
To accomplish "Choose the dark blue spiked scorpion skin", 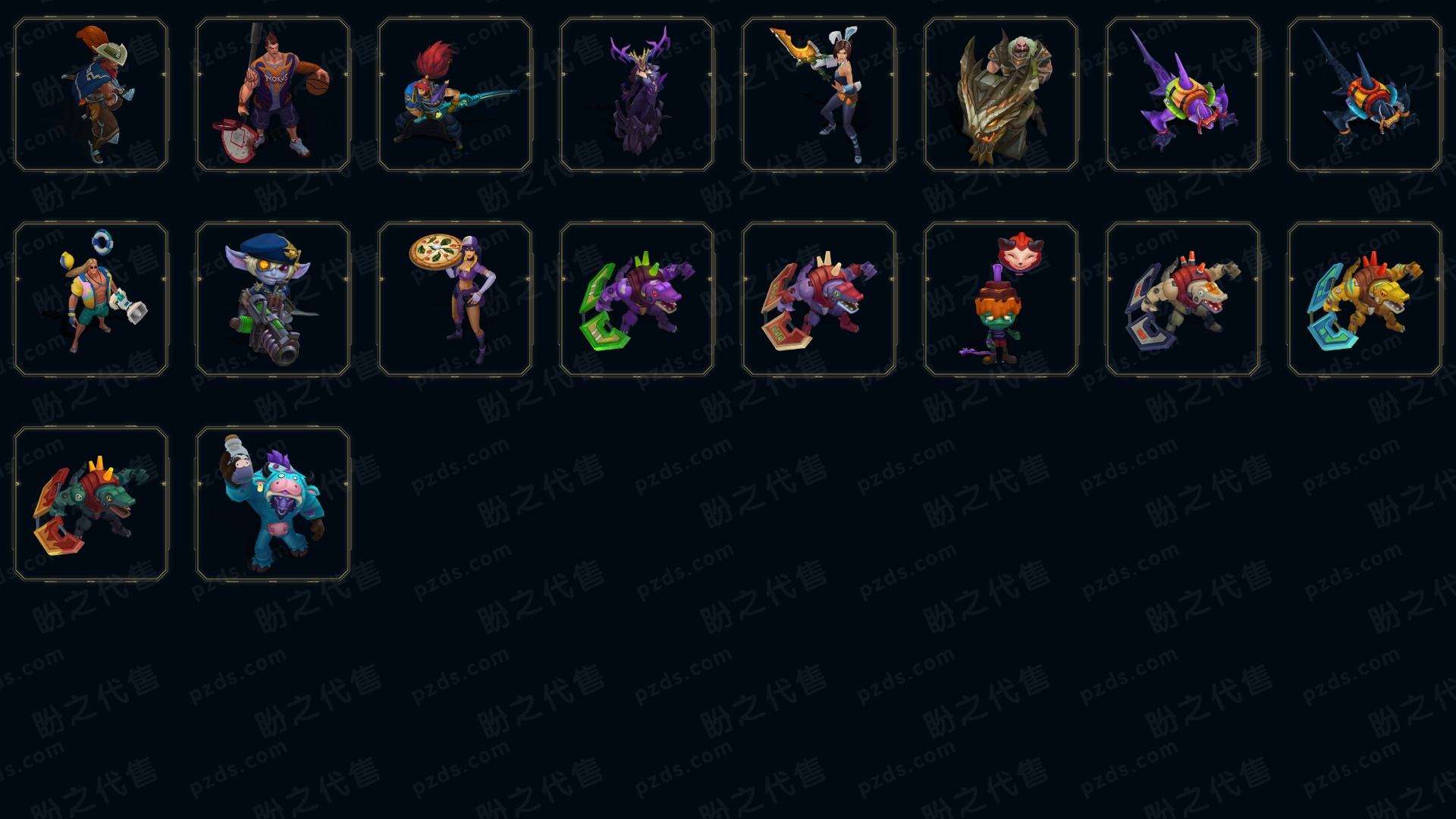I will point(1365,95).
